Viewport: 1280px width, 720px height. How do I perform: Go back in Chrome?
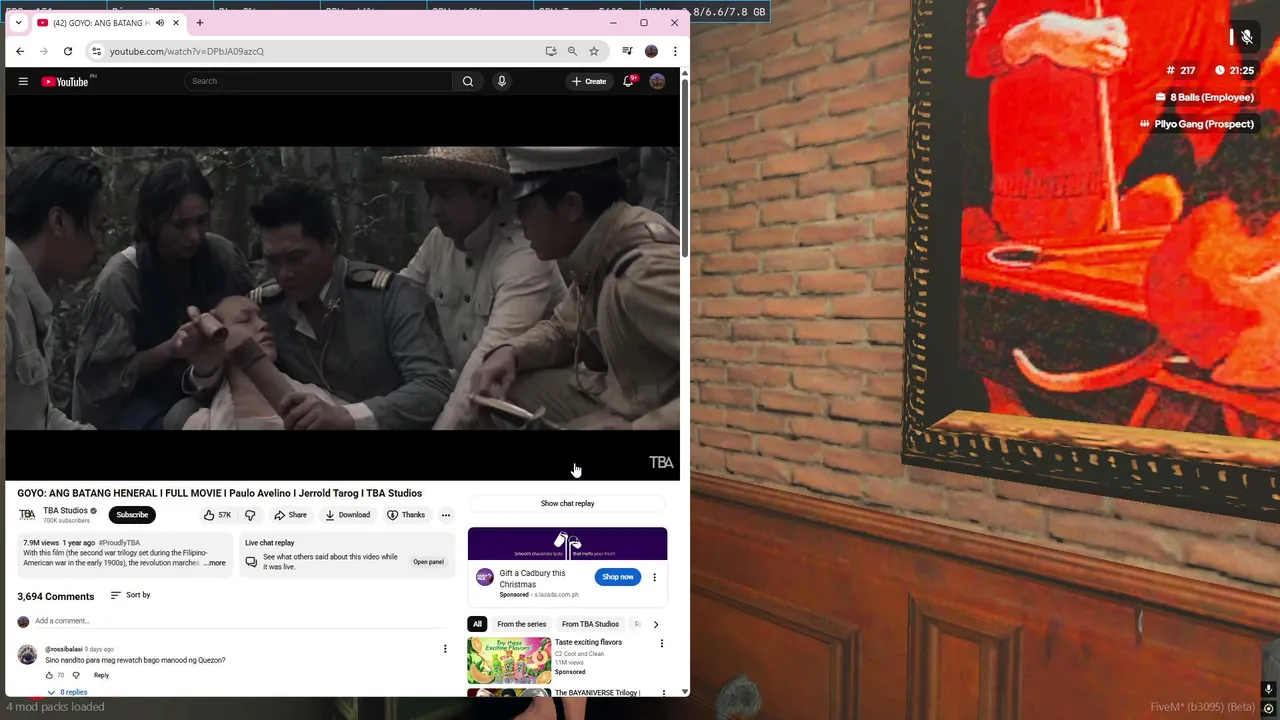tap(20, 51)
